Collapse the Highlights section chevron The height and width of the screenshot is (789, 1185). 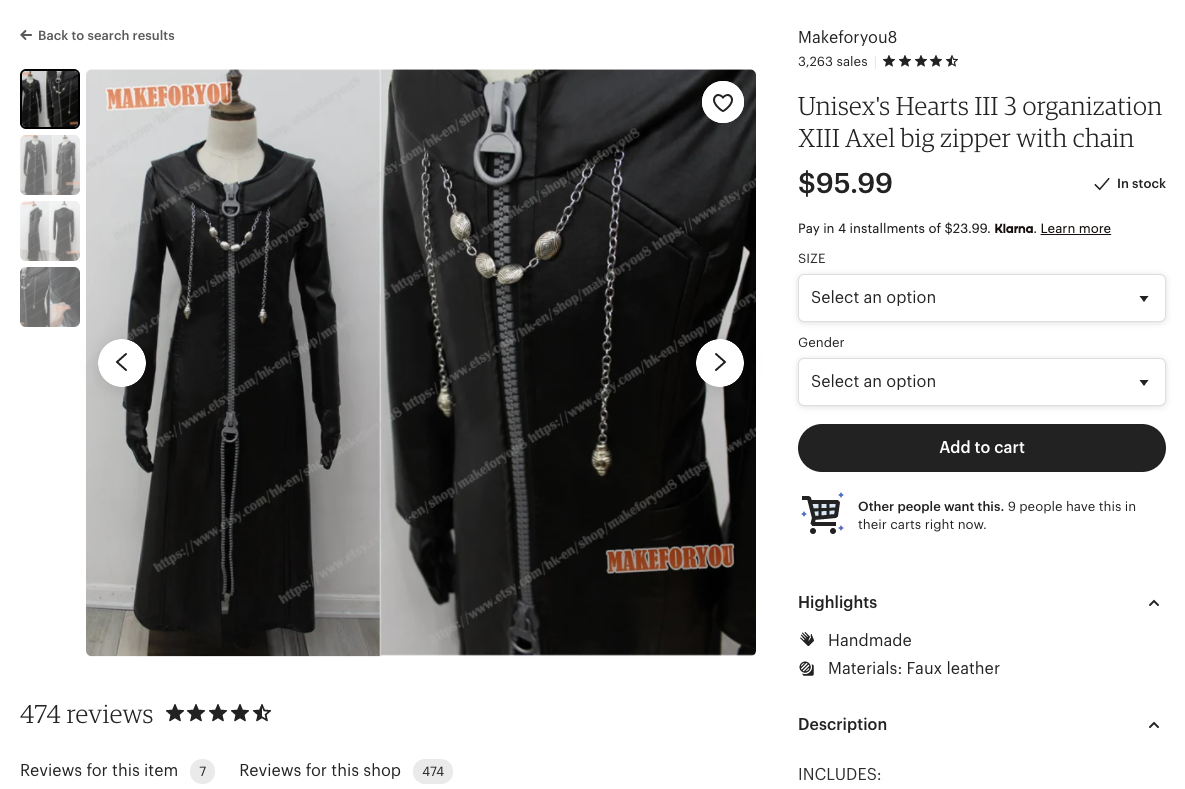[1153, 603]
